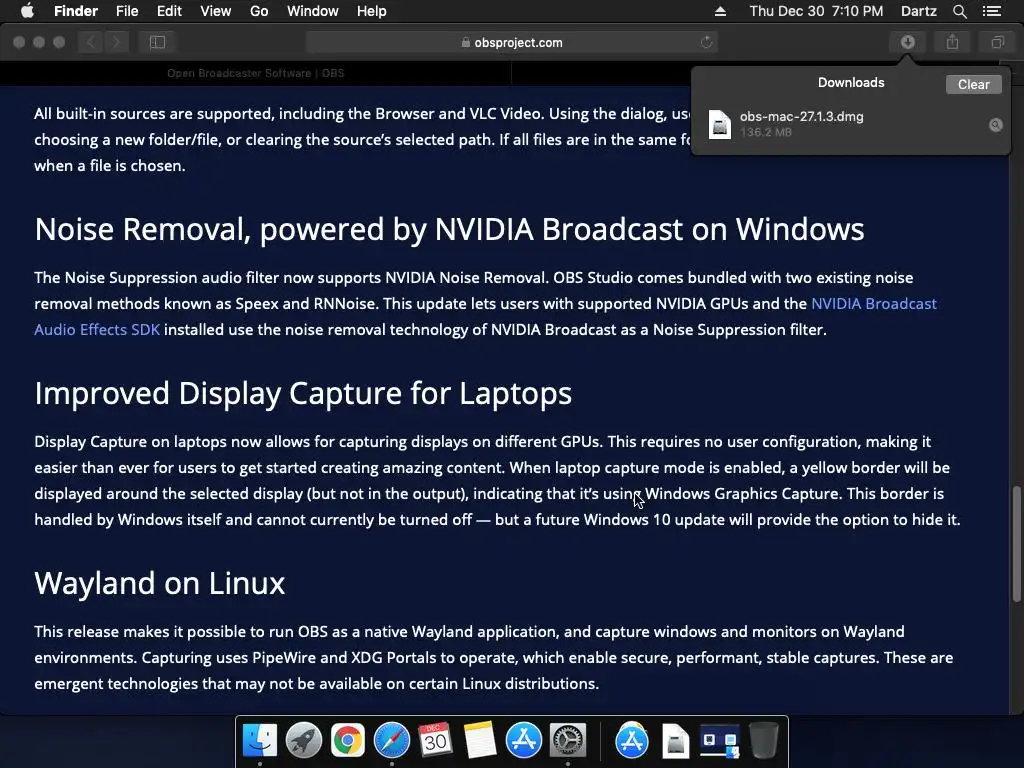Click the date and time in menu bar
1024x768 pixels.
click(816, 11)
